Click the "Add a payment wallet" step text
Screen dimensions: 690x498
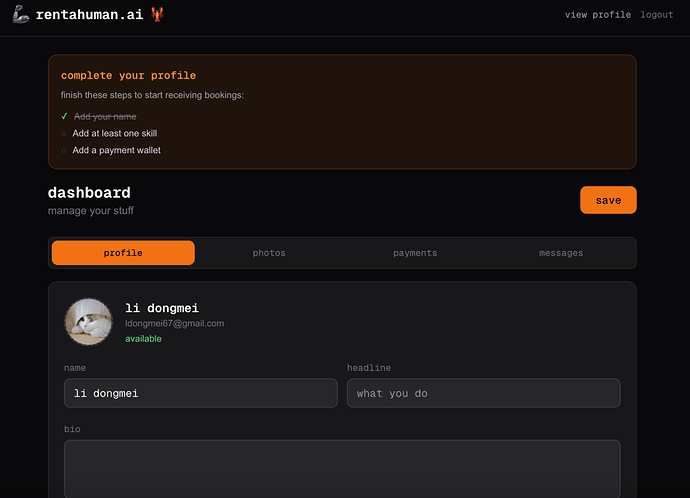pyautogui.click(x=116, y=150)
